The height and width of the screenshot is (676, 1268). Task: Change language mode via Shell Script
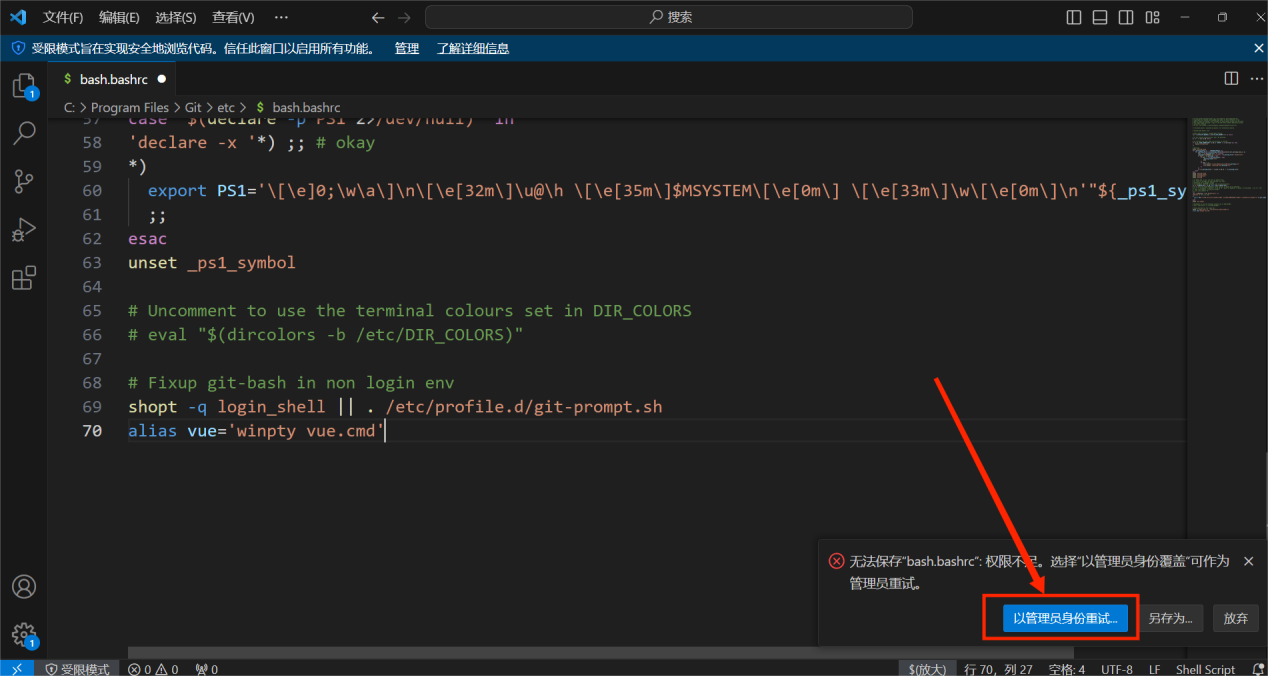[x=1205, y=669]
